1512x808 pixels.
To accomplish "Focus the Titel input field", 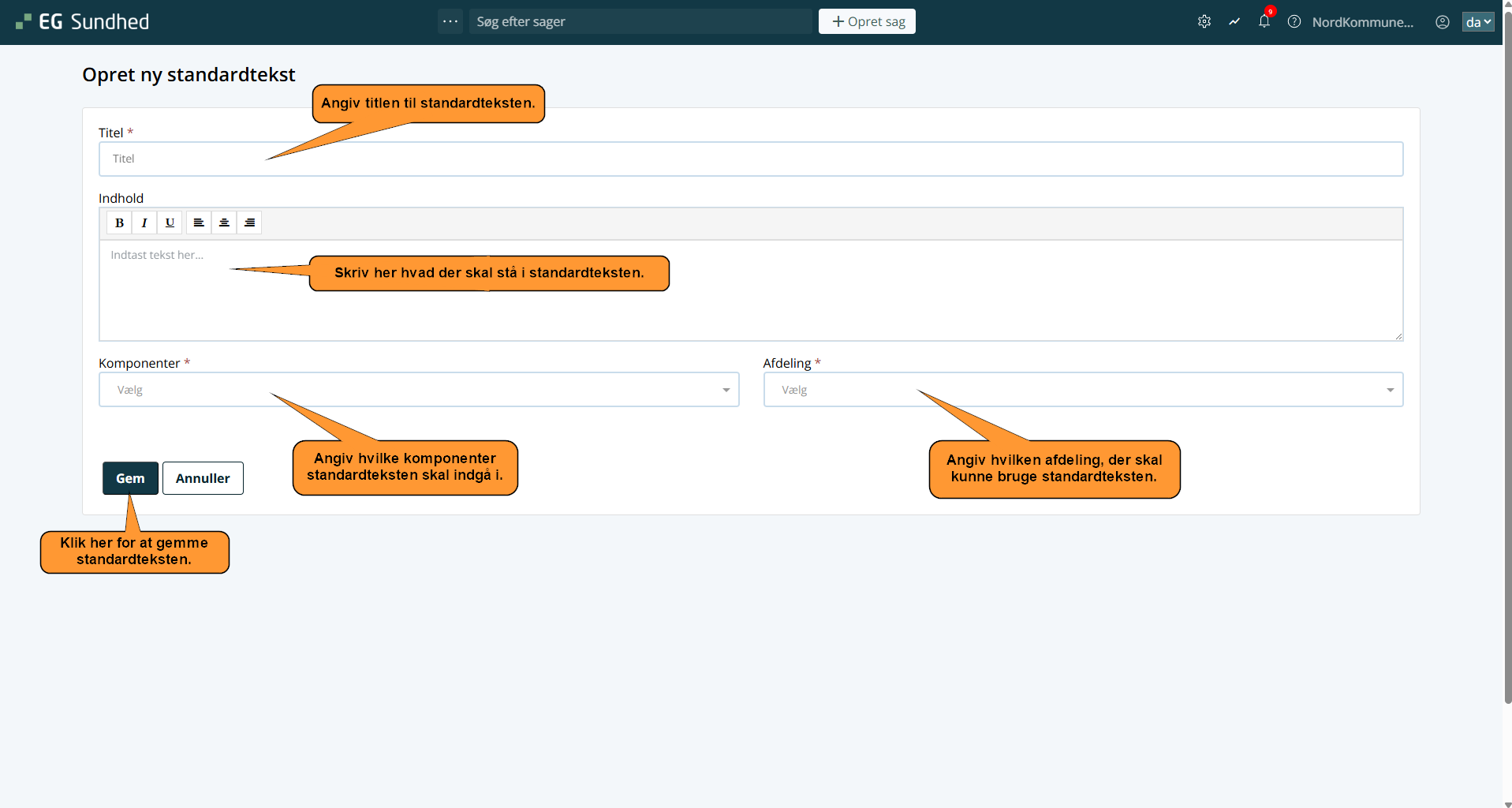I will 749,159.
